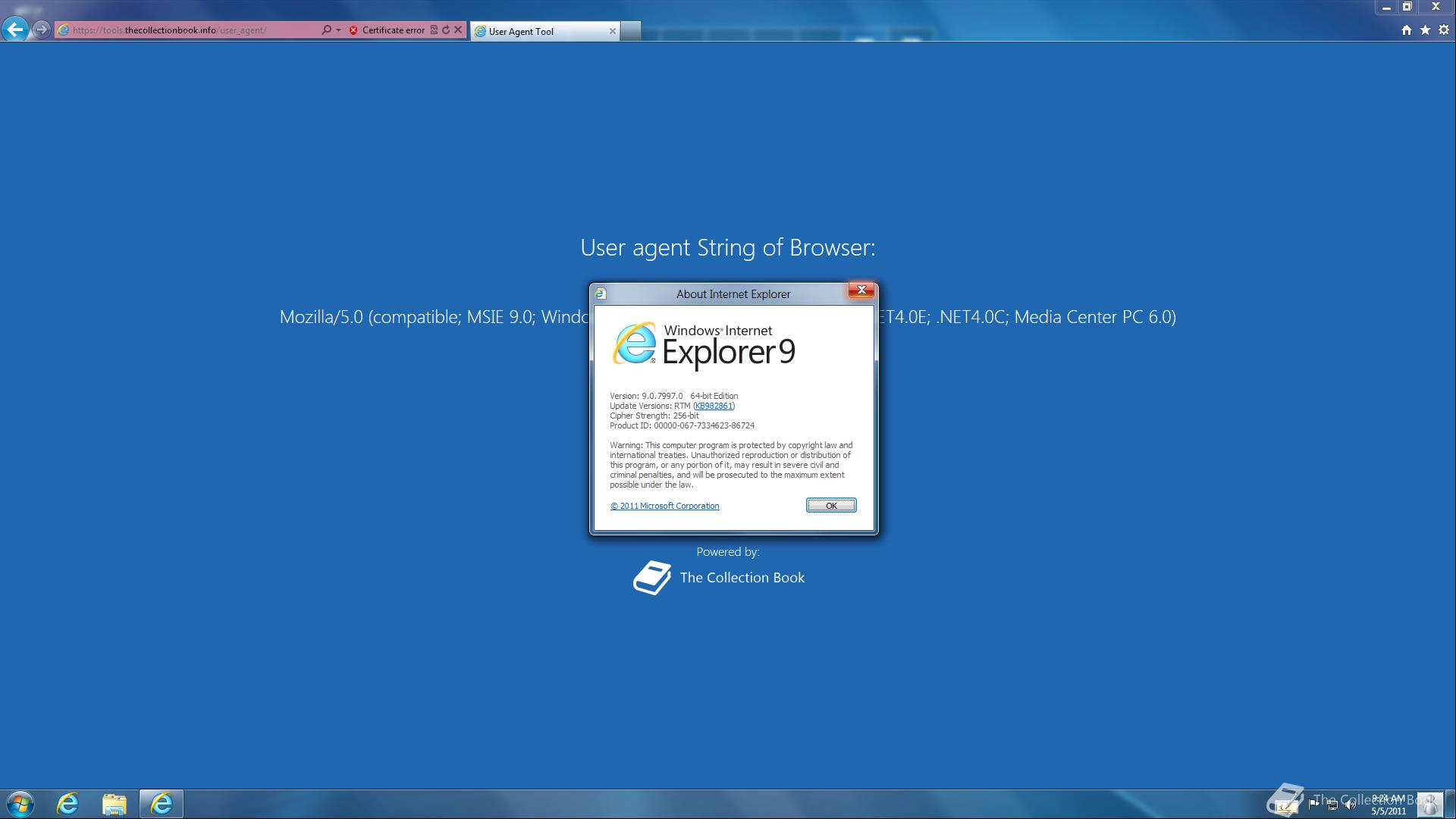Open Windows Explorer folder from taskbar
The image size is (1456, 819).
[115, 804]
